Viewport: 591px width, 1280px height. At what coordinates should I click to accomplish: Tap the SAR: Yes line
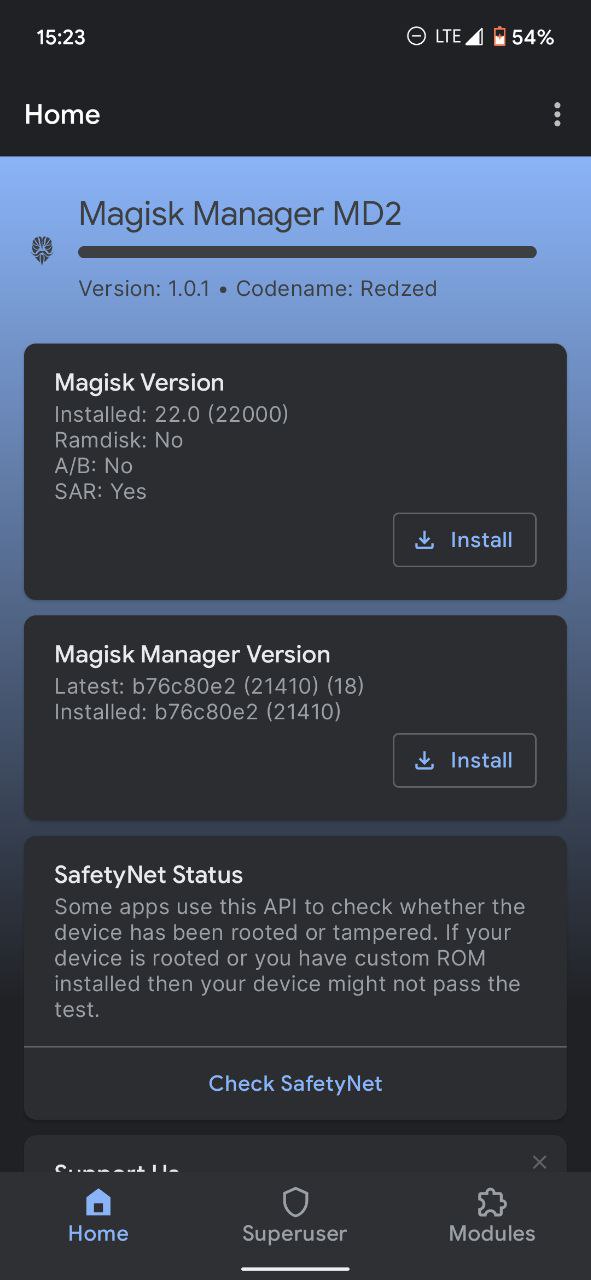tap(100, 492)
